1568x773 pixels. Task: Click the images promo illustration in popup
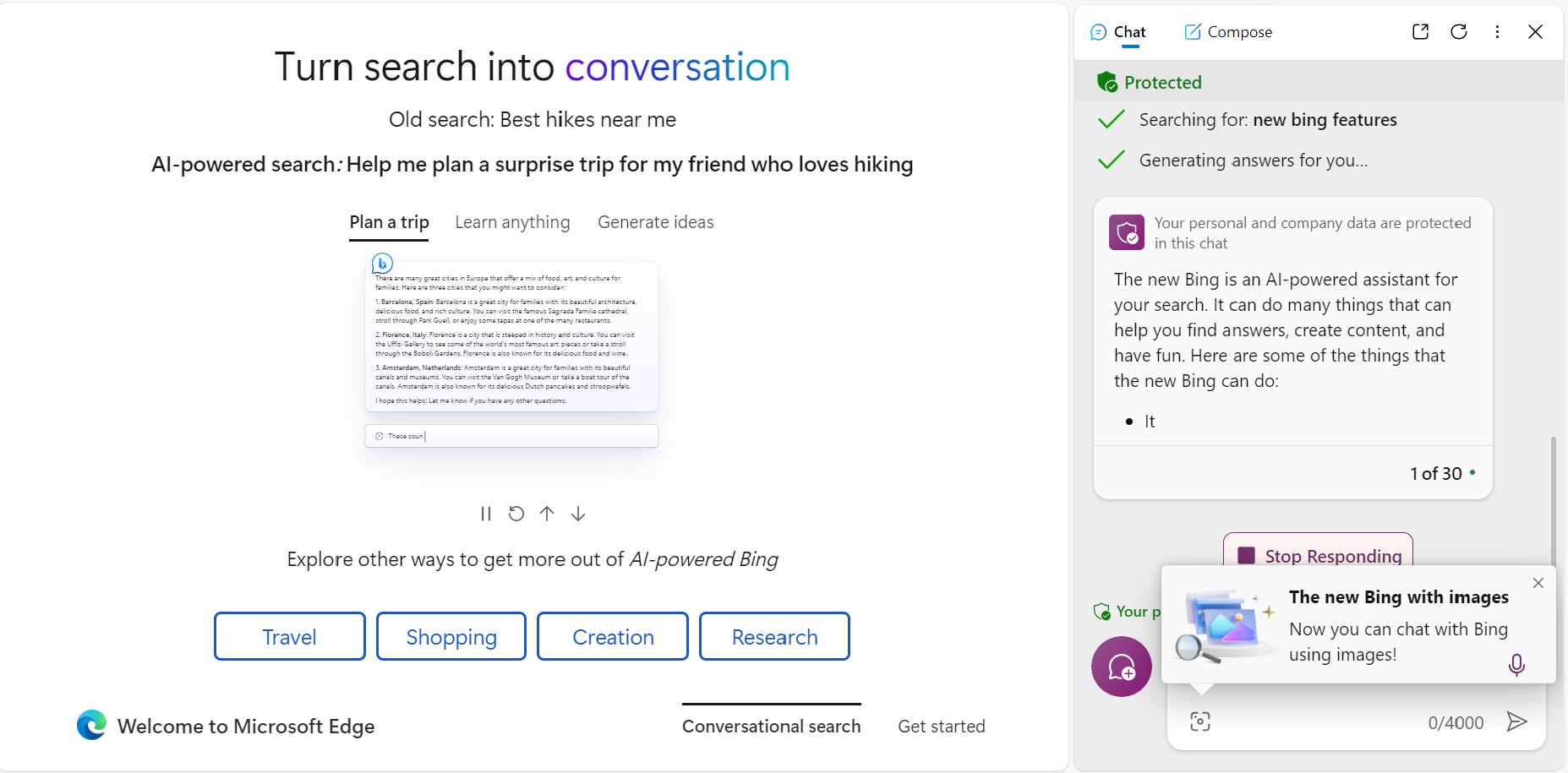(x=1223, y=626)
